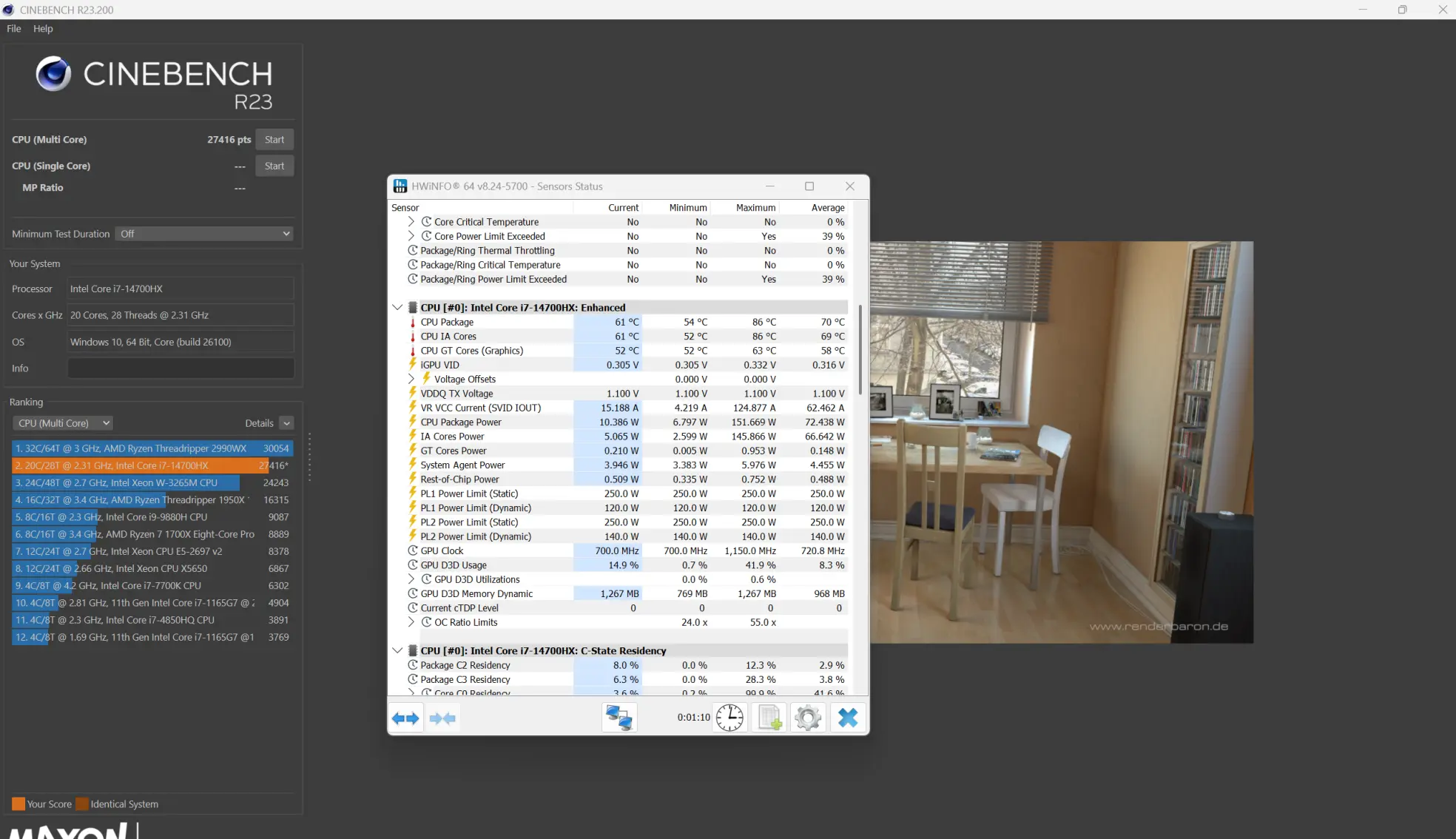
Task: Select the Intel Core i9-9880H ranking row
Action: [152, 517]
